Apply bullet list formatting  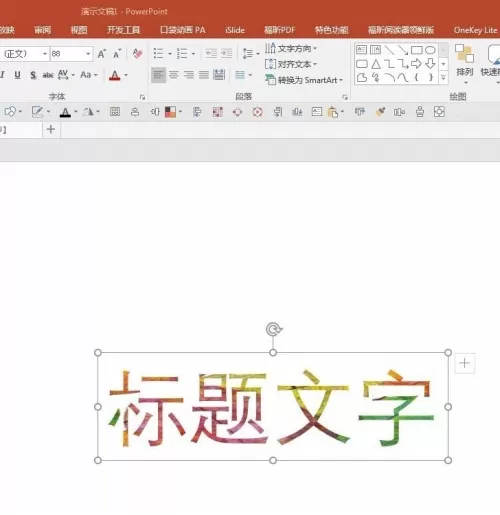click(x=158, y=53)
